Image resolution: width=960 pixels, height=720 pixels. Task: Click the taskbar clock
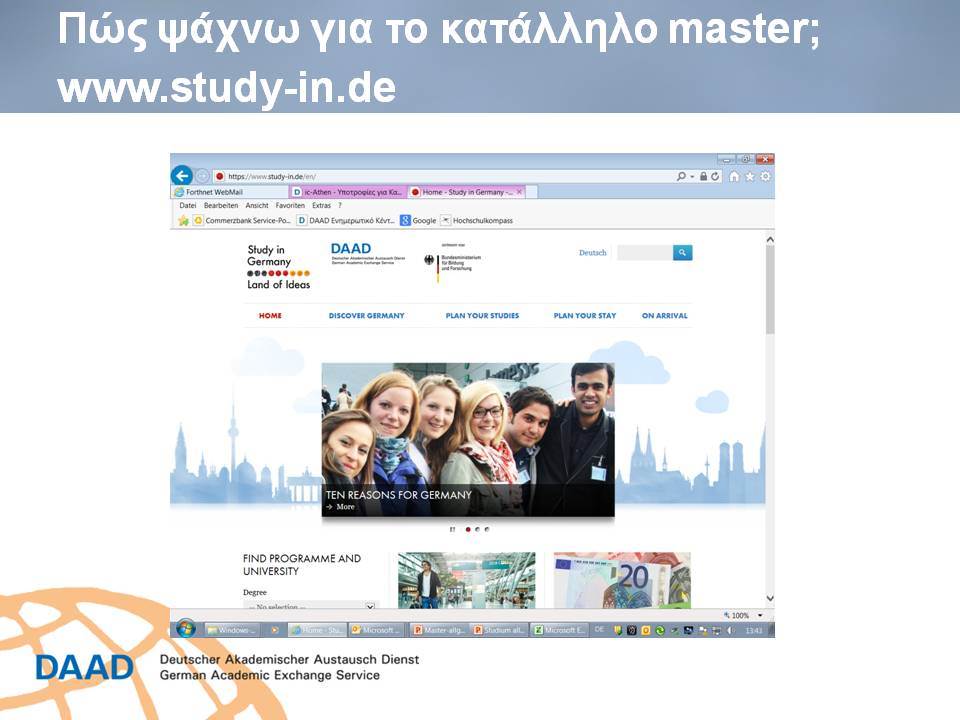[754, 630]
